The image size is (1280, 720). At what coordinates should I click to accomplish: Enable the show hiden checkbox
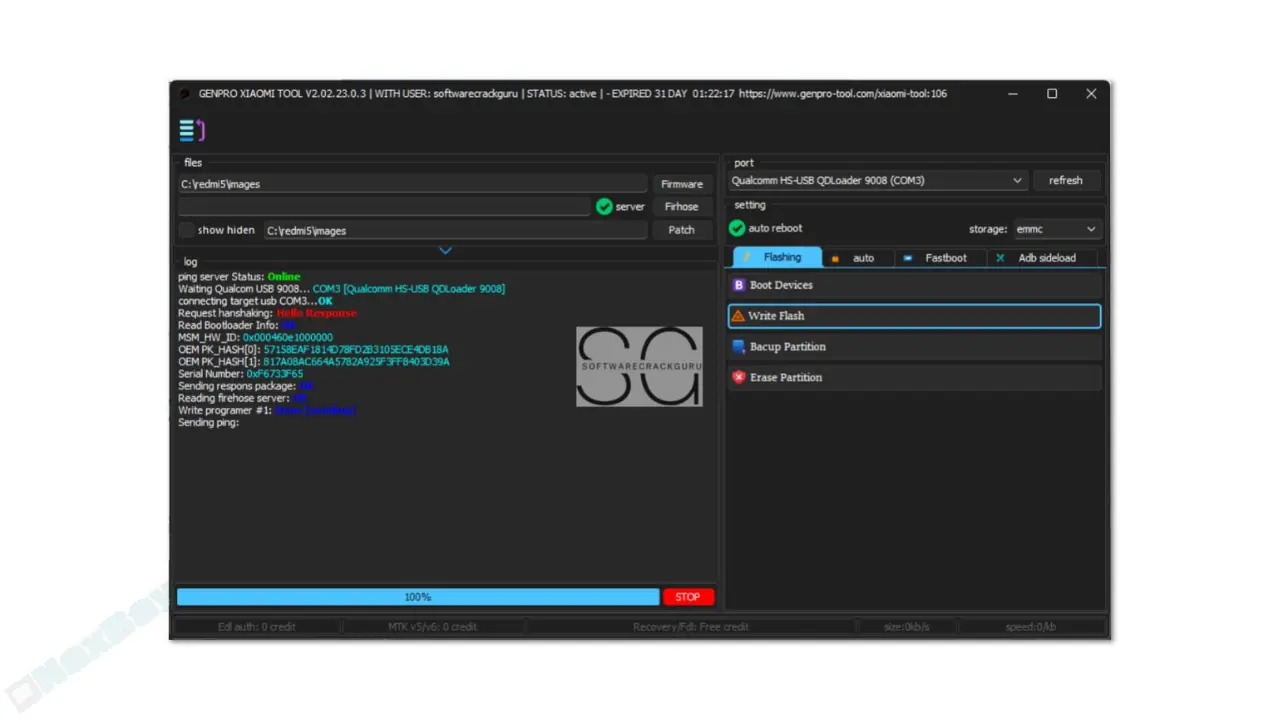186,230
